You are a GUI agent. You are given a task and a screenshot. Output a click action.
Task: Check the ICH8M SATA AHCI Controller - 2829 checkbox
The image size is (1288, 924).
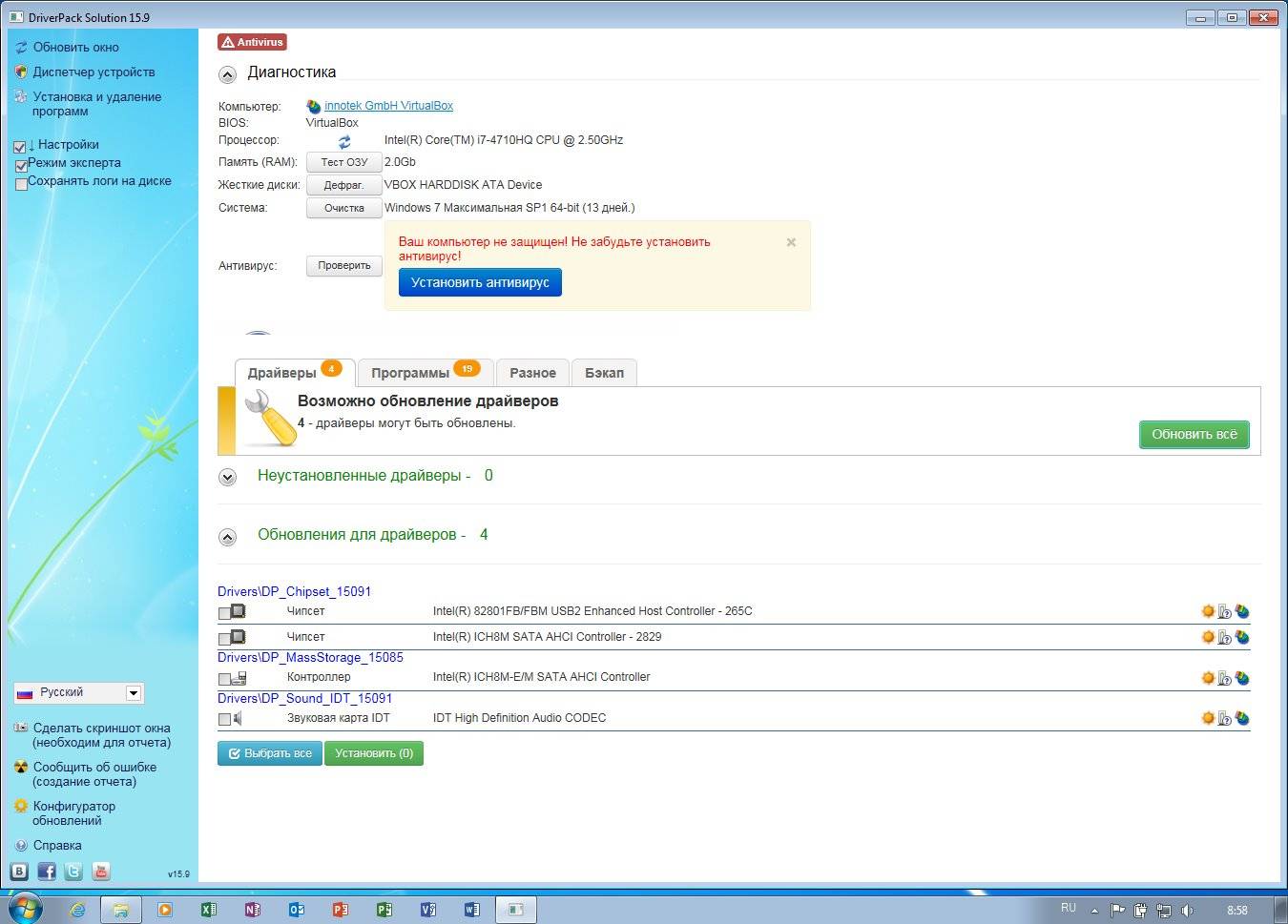[x=224, y=638]
